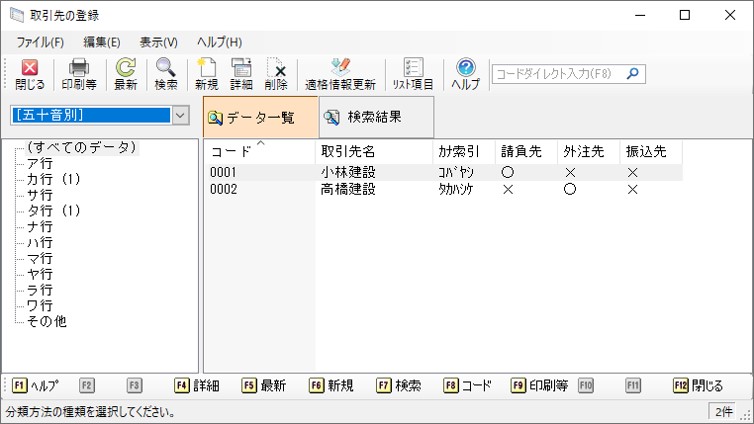This screenshot has height=424, width=754.
Task: Maximize the 取引先の登録 window
Action: 685,15
